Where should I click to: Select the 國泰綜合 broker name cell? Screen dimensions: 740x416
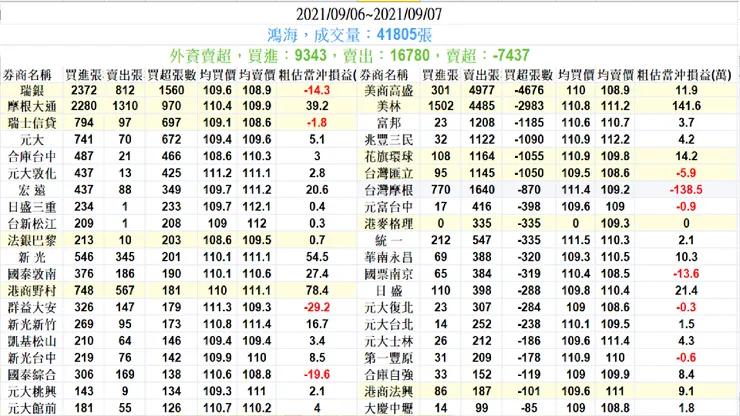pos(32,374)
